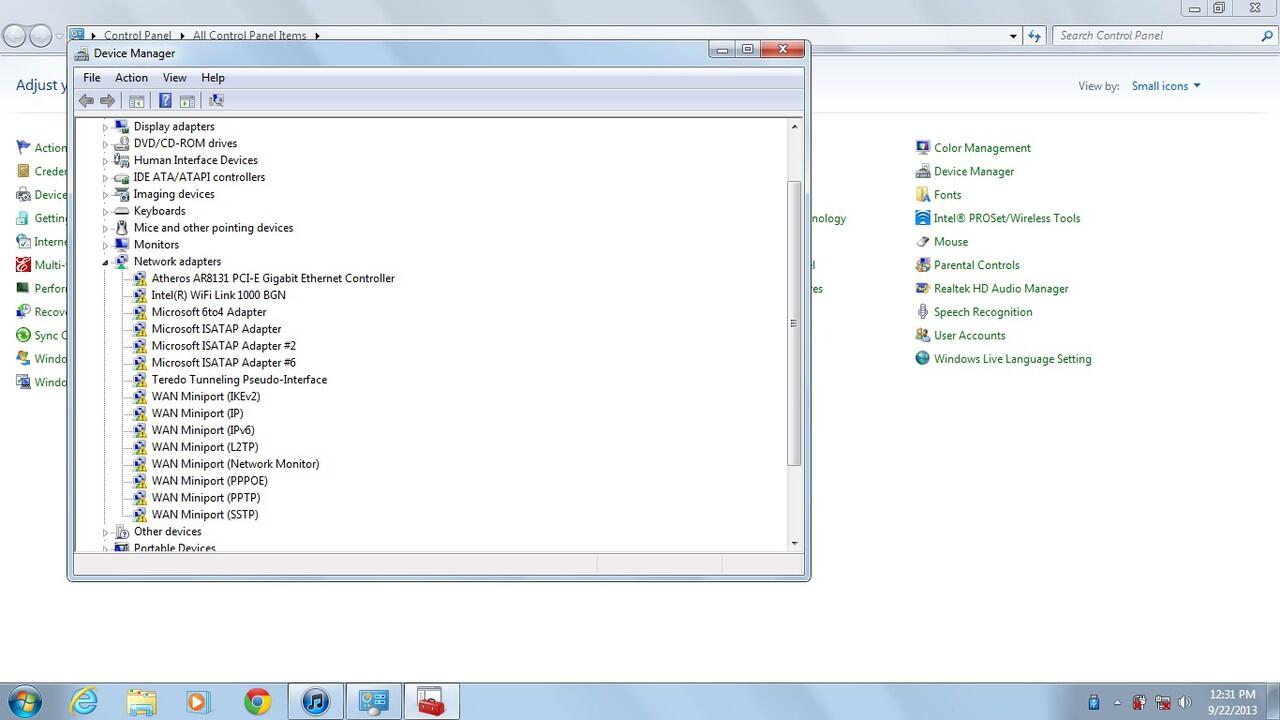Expand Other devices node
Screen dimensions: 1280x720
point(105,532)
